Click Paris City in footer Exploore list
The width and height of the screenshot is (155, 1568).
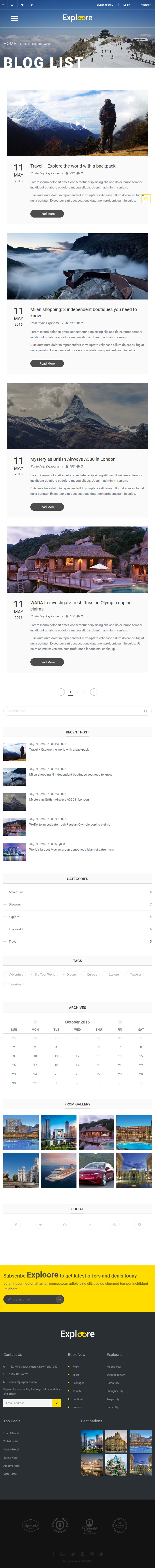point(112,1407)
